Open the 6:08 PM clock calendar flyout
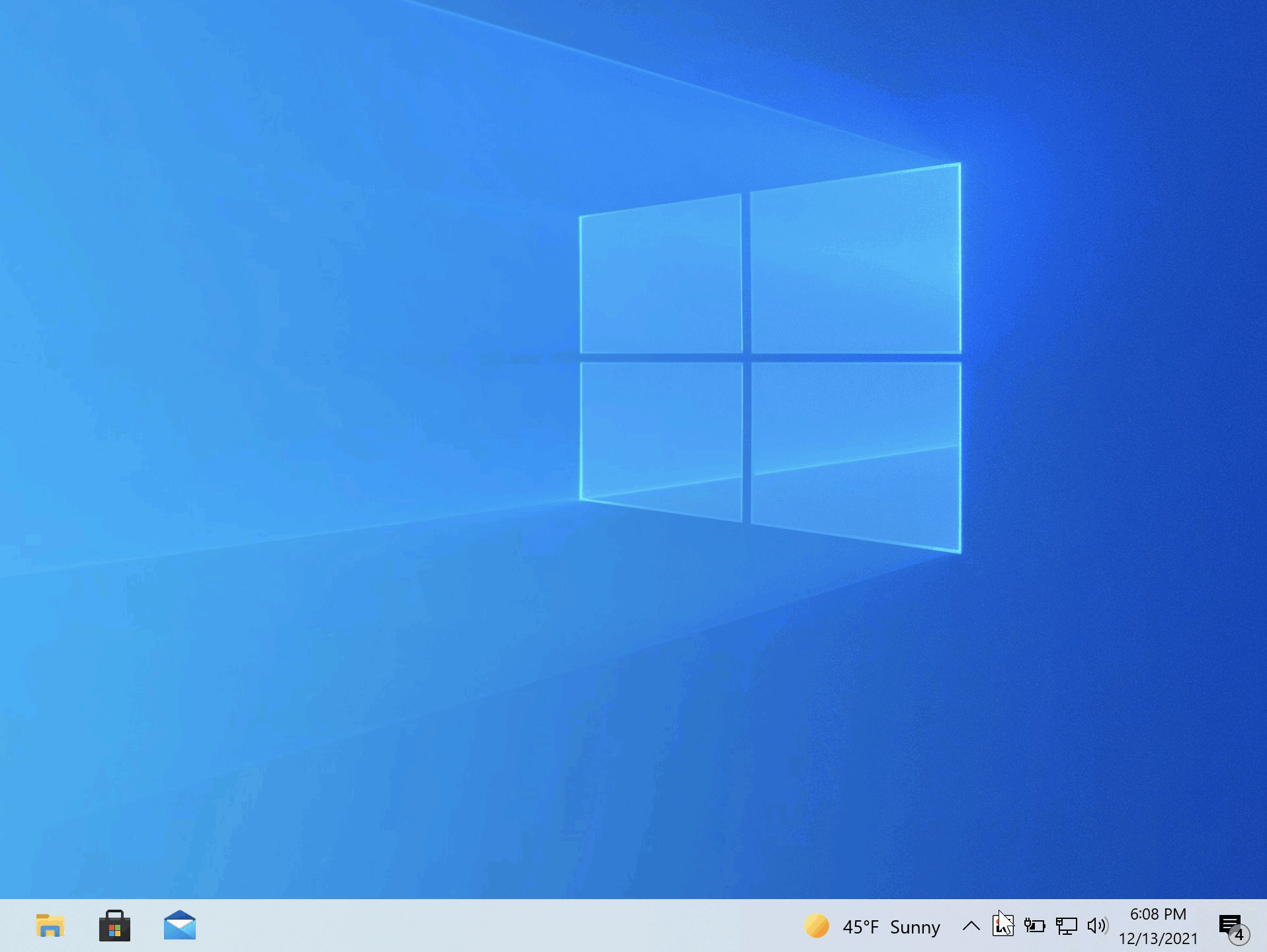Viewport: 1267px width, 952px height. [1158, 926]
